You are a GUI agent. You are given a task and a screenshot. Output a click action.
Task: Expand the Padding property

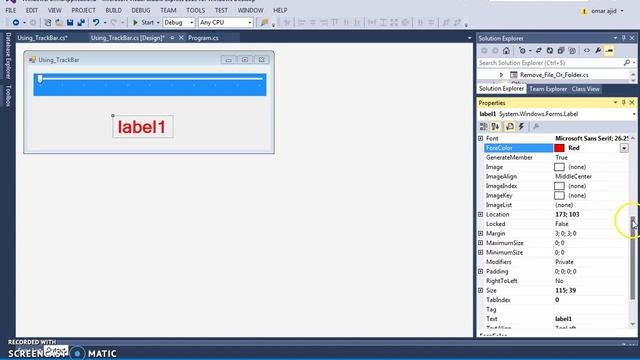pos(480,271)
